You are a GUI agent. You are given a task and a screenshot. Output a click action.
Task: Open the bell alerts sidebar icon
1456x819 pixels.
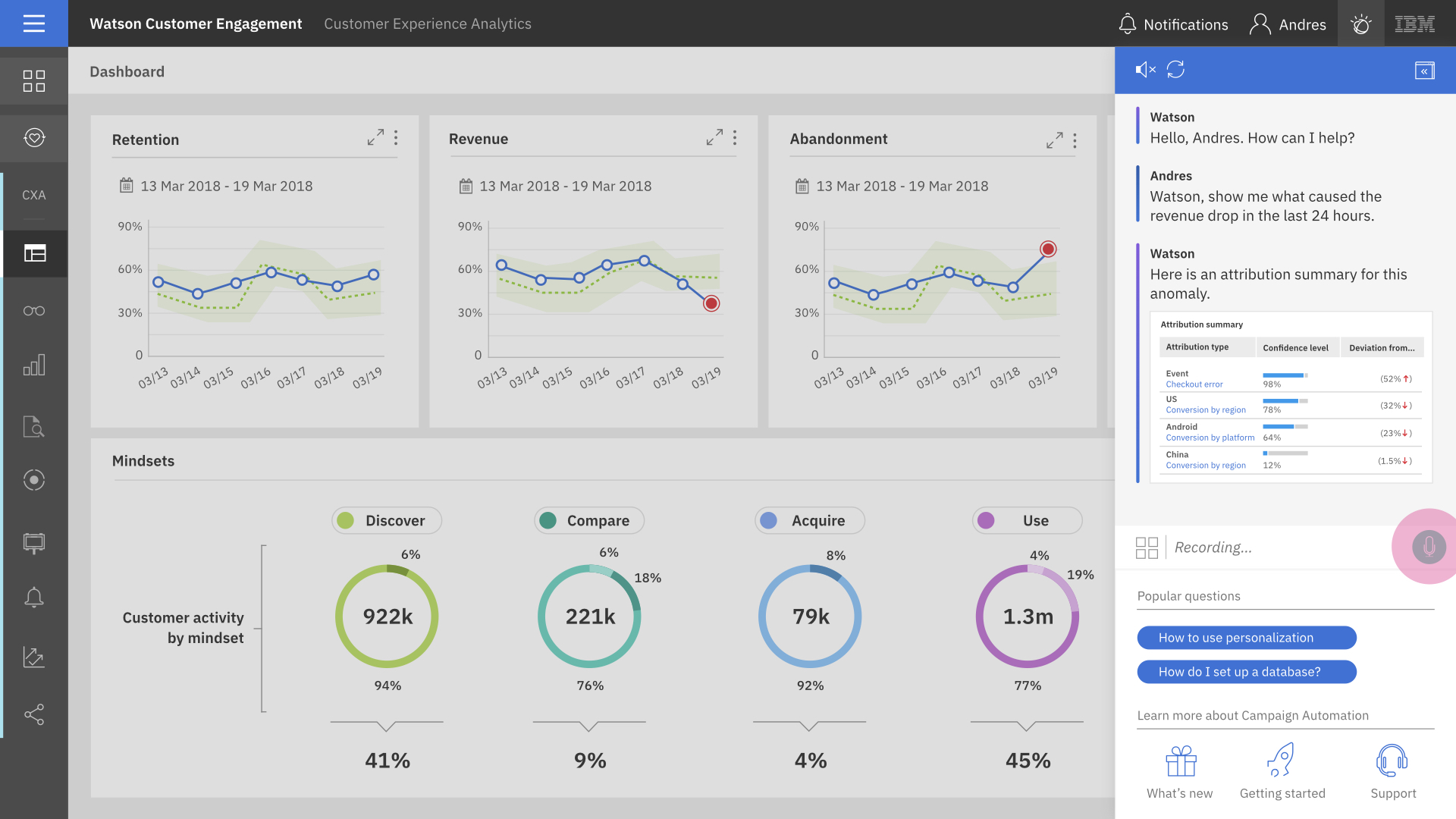point(34,598)
